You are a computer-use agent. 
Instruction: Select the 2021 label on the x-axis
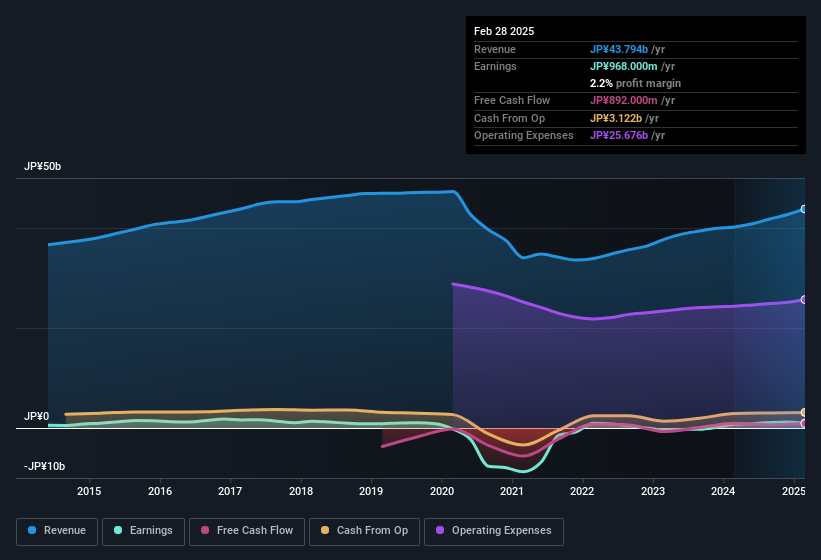(x=512, y=491)
